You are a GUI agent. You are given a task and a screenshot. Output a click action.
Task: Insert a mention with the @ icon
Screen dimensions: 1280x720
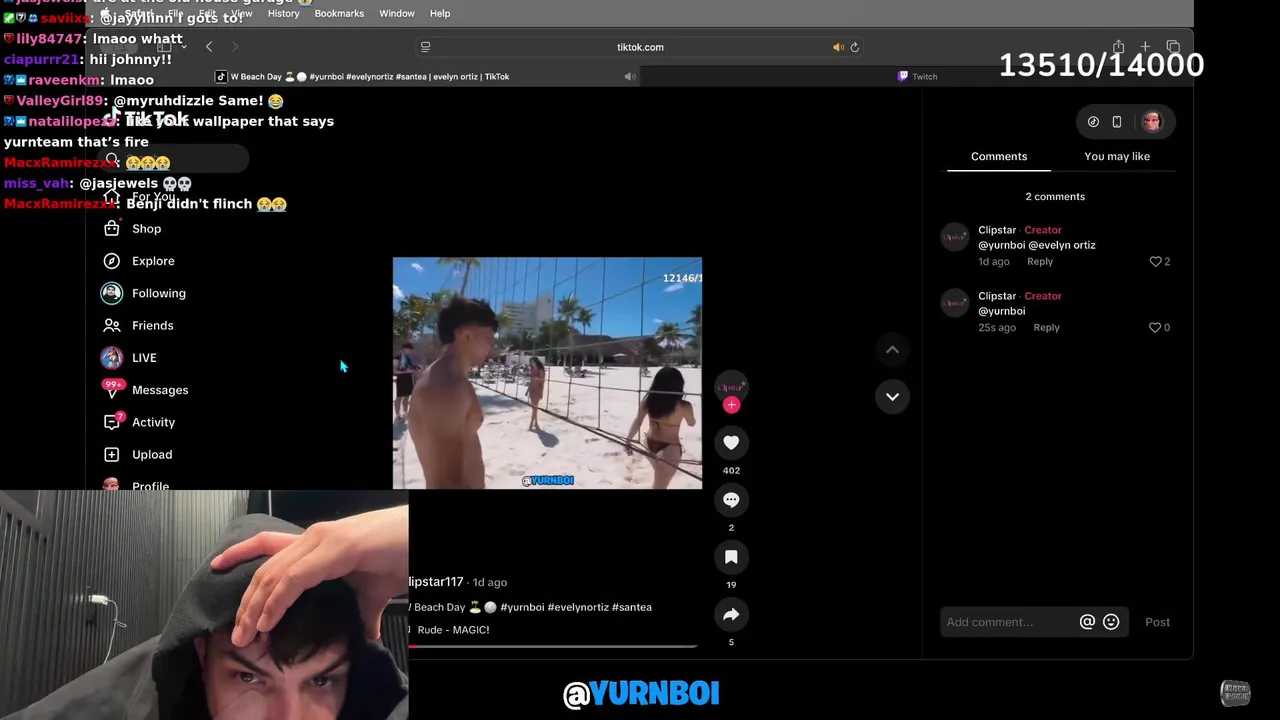point(1087,622)
